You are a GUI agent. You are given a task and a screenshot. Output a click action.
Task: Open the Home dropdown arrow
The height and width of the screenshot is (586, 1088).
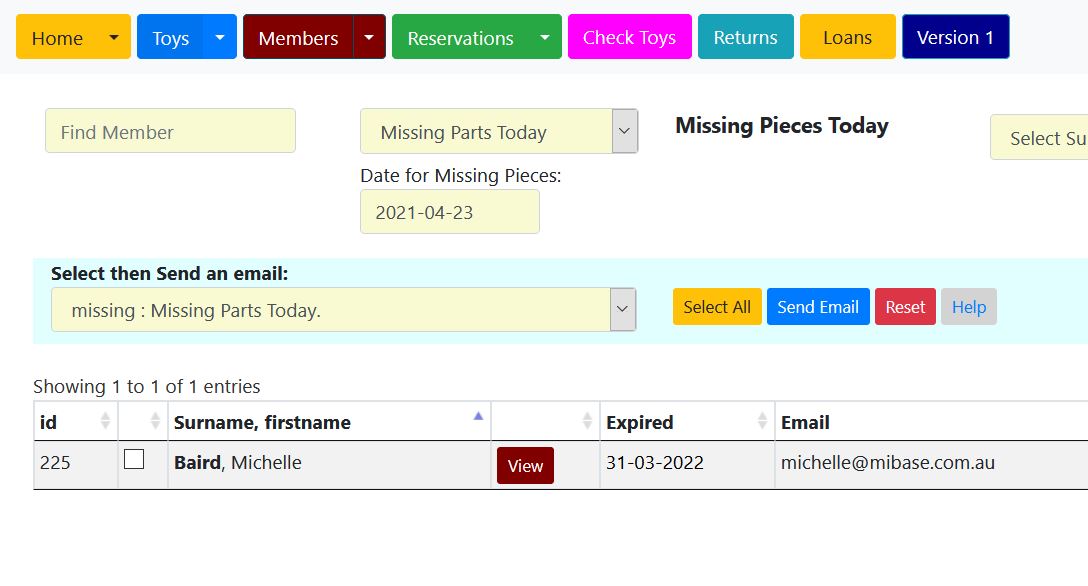click(x=114, y=38)
